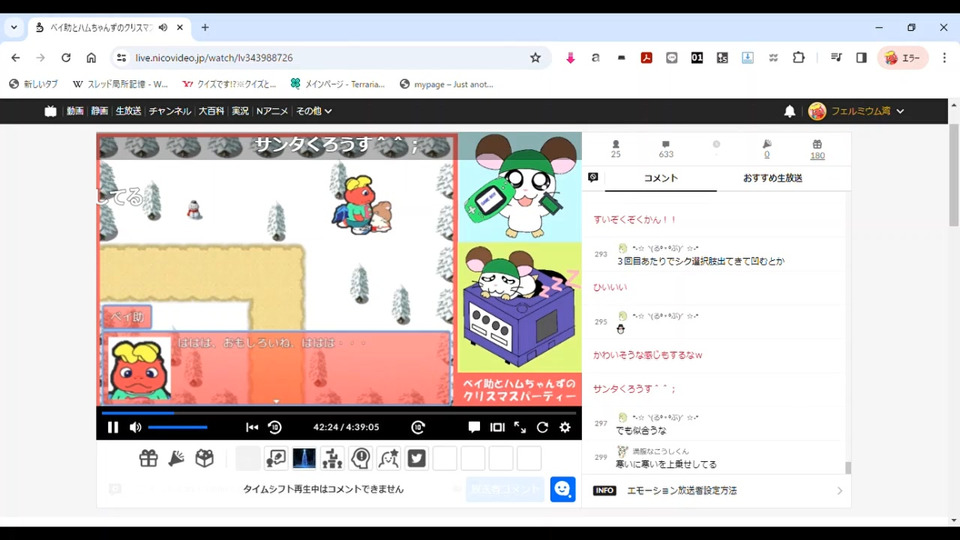This screenshot has width=960, height=540.
Task: Open the Chrome three-dot menu
Action: (945, 58)
